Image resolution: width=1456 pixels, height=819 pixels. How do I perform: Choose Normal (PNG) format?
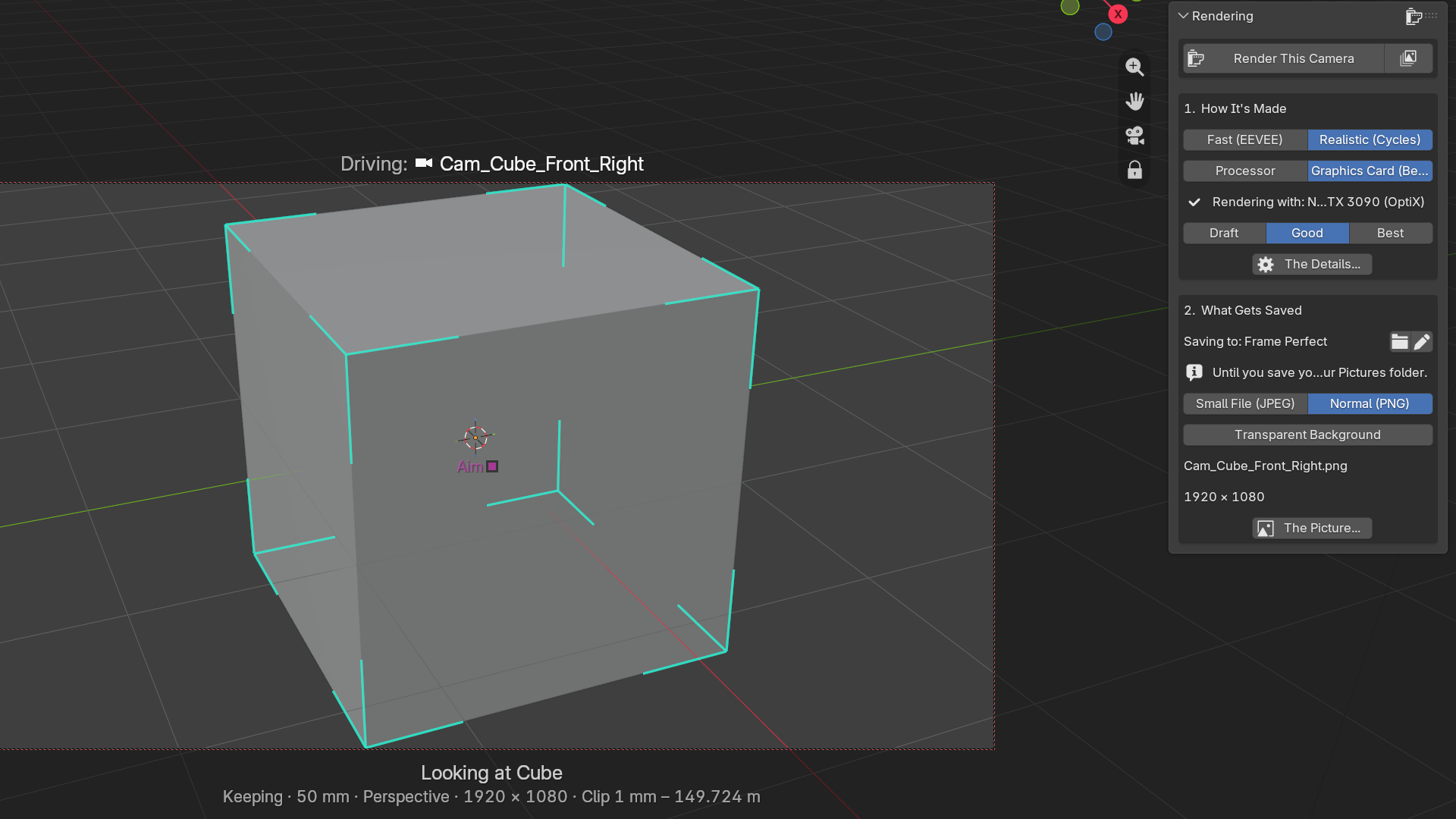[1370, 403]
